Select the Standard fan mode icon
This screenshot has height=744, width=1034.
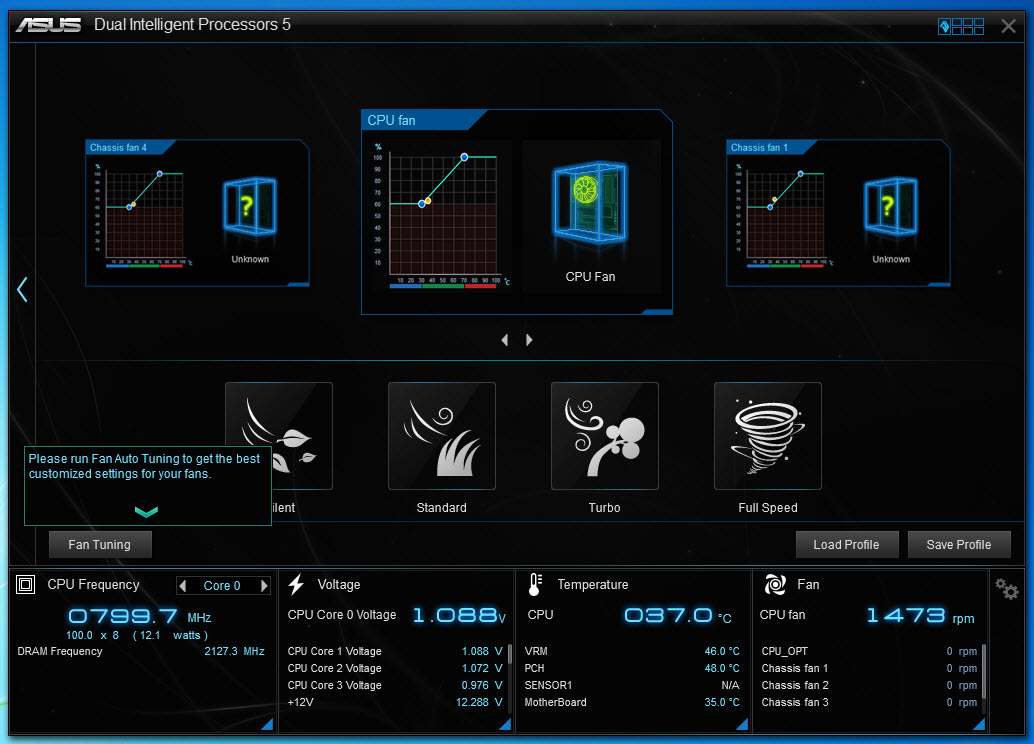click(x=442, y=435)
